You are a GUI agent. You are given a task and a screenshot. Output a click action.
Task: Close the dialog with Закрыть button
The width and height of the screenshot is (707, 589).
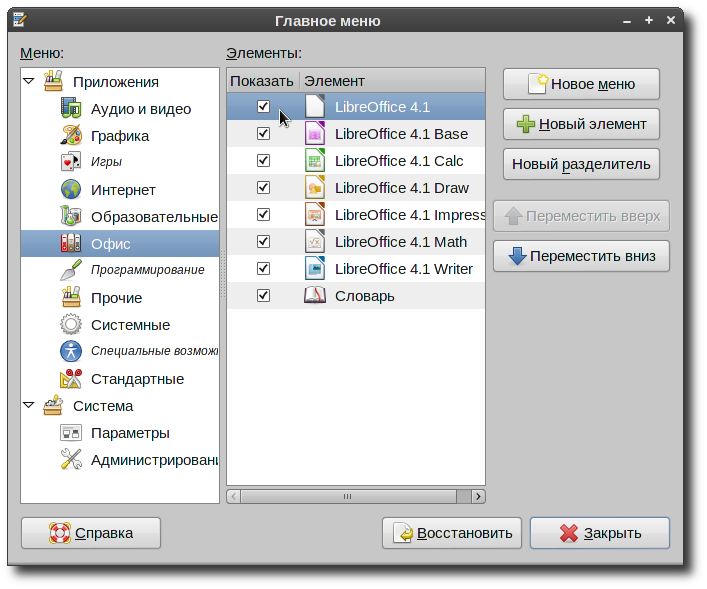600,533
